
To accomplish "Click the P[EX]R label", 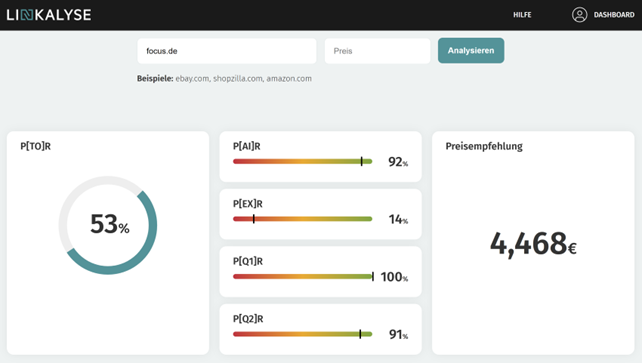I will click(x=248, y=204).
